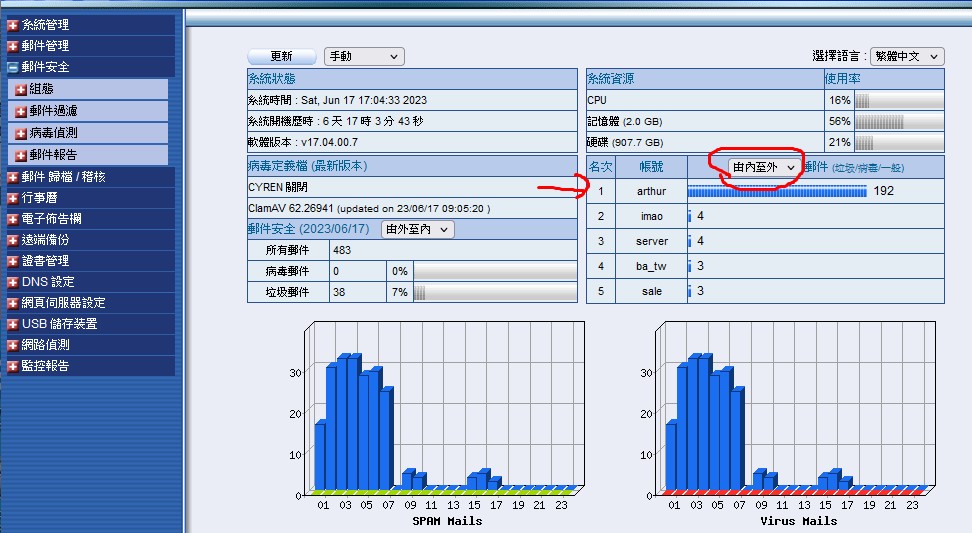Click the 病毒偵測 plus icon

pos(20,133)
